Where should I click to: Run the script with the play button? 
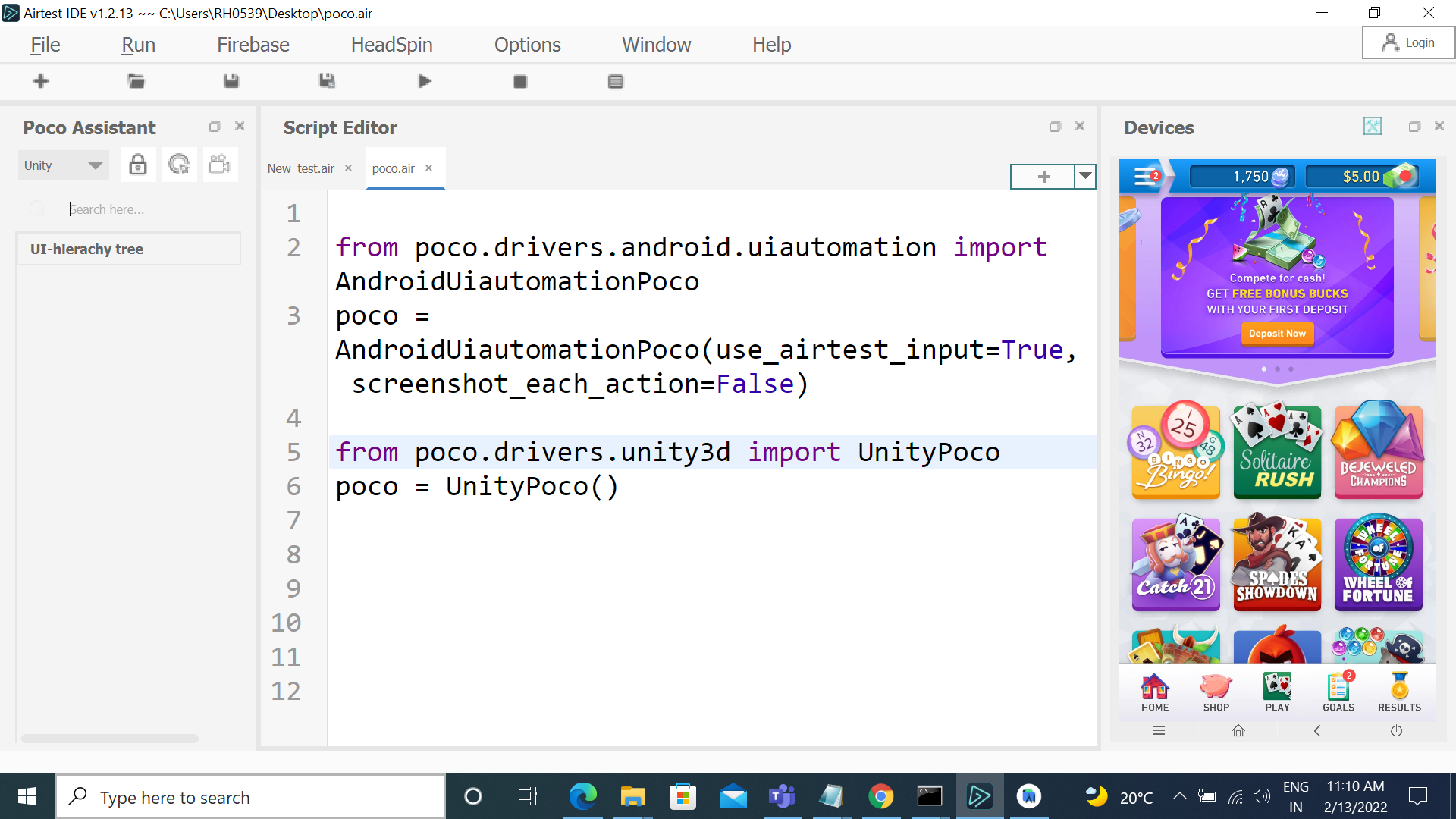point(424,81)
